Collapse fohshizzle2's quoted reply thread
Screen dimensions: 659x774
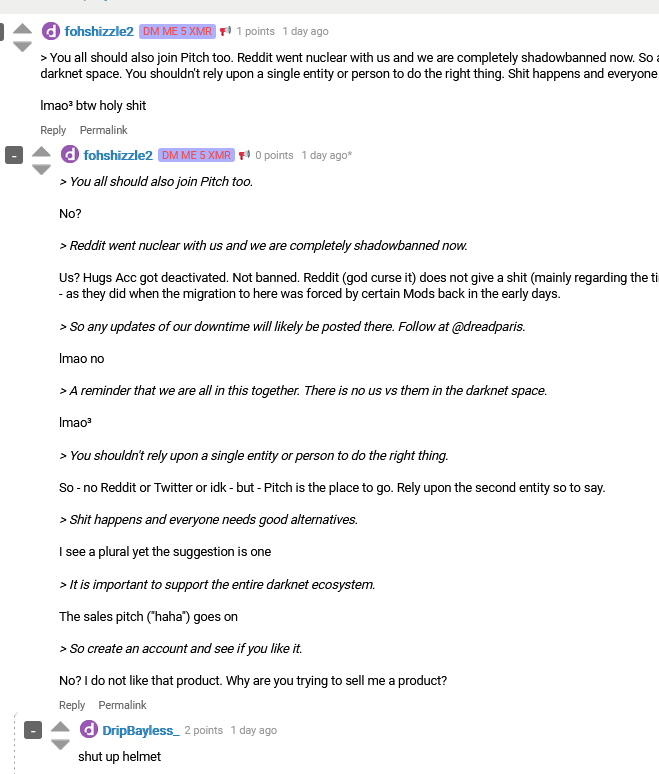pos(14,155)
